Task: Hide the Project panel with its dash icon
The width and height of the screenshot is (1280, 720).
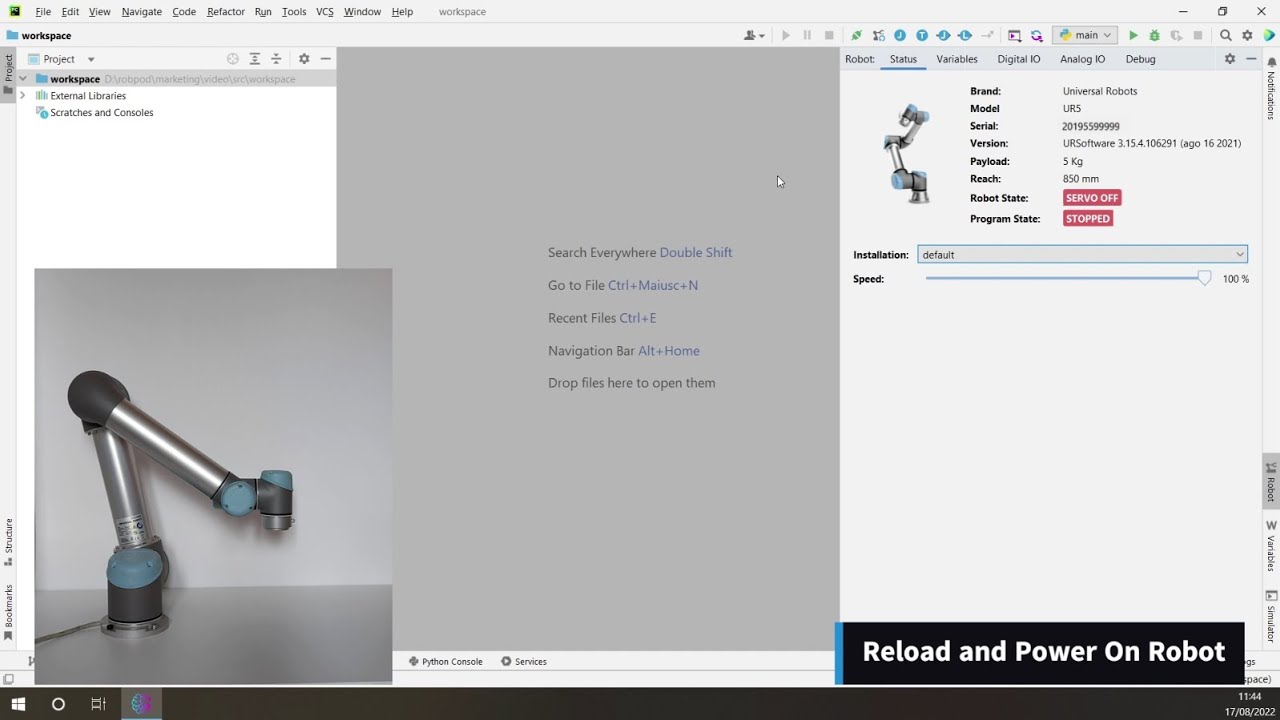Action: [x=325, y=59]
